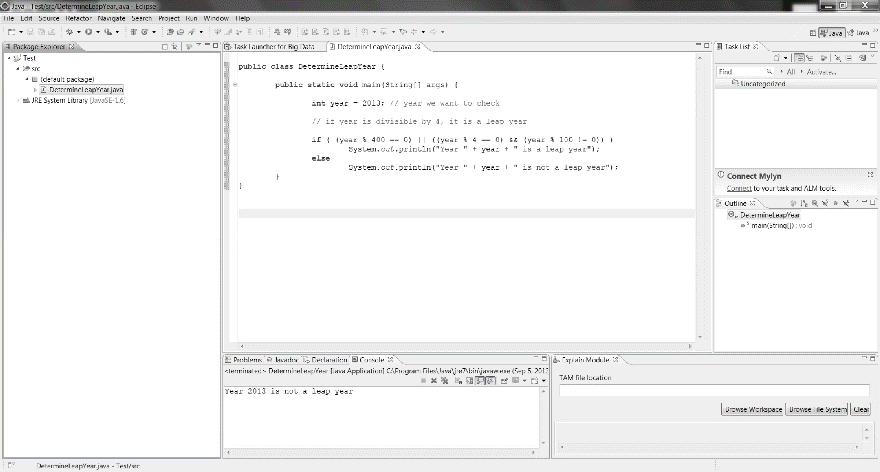This screenshot has width=880, height=472.
Task: Click the TAM file location input field
Action: (x=714, y=391)
